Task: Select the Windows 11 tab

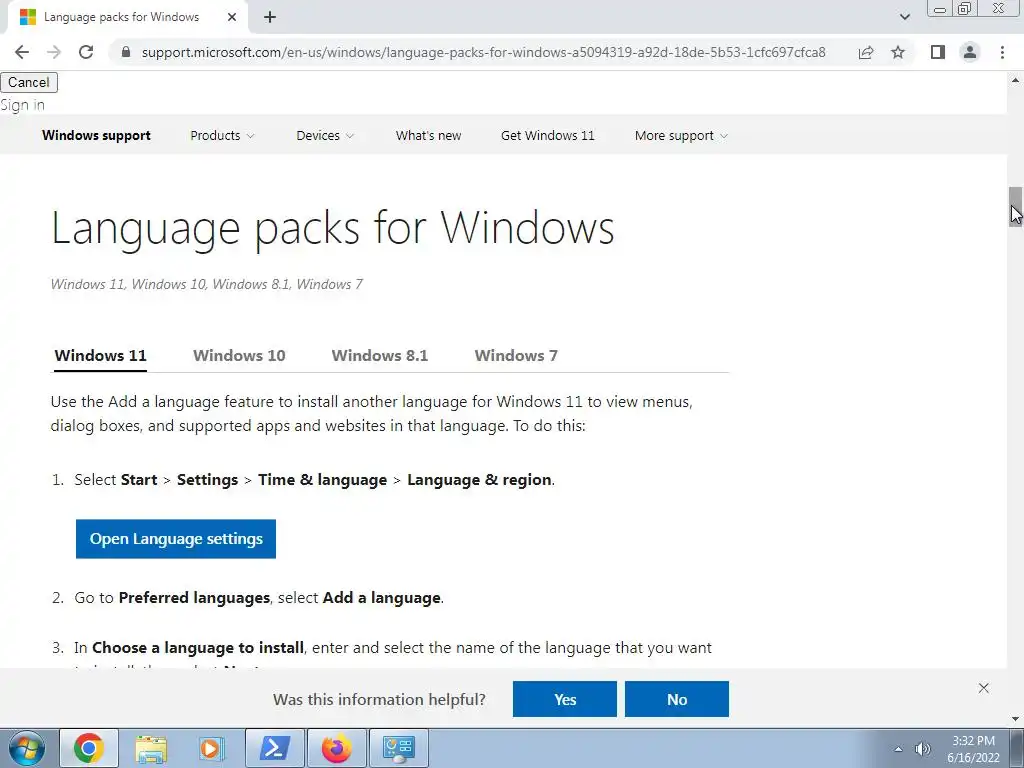Action: [x=101, y=356]
